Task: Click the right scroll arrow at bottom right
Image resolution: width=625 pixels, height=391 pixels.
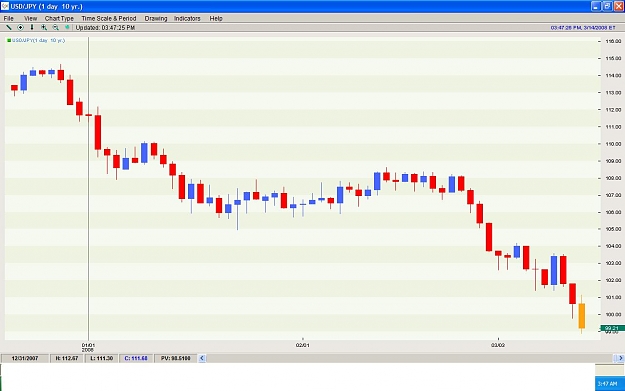Action: (620, 358)
